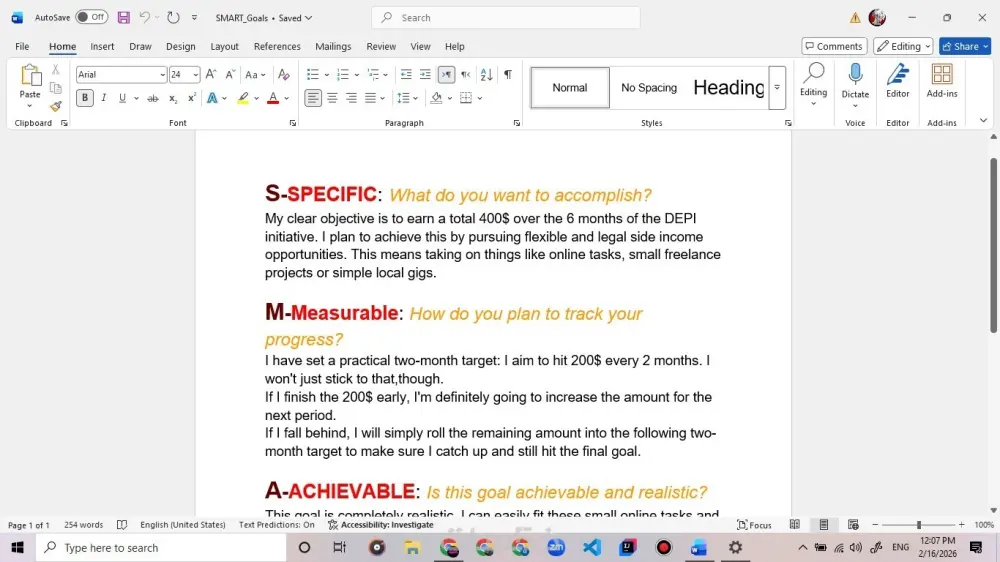Switch to Web Layout view
Screen dimensions: 1000x562
[853, 524]
